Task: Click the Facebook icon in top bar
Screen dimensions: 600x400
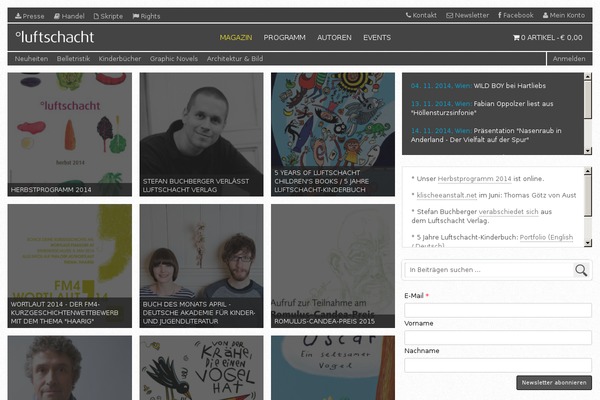Action: click(499, 15)
